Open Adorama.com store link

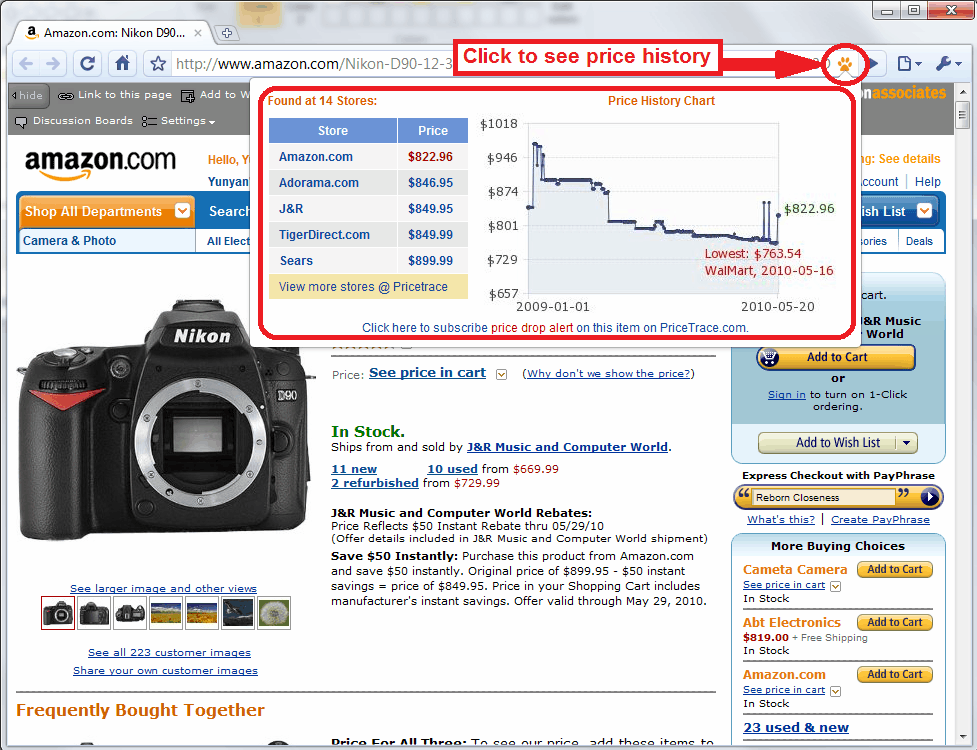318,183
